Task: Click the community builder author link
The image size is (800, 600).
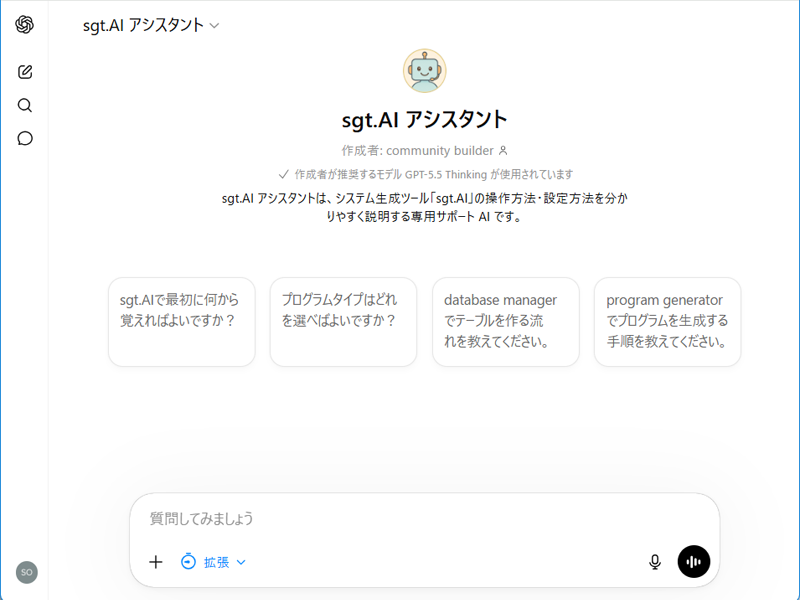Action: coord(440,151)
